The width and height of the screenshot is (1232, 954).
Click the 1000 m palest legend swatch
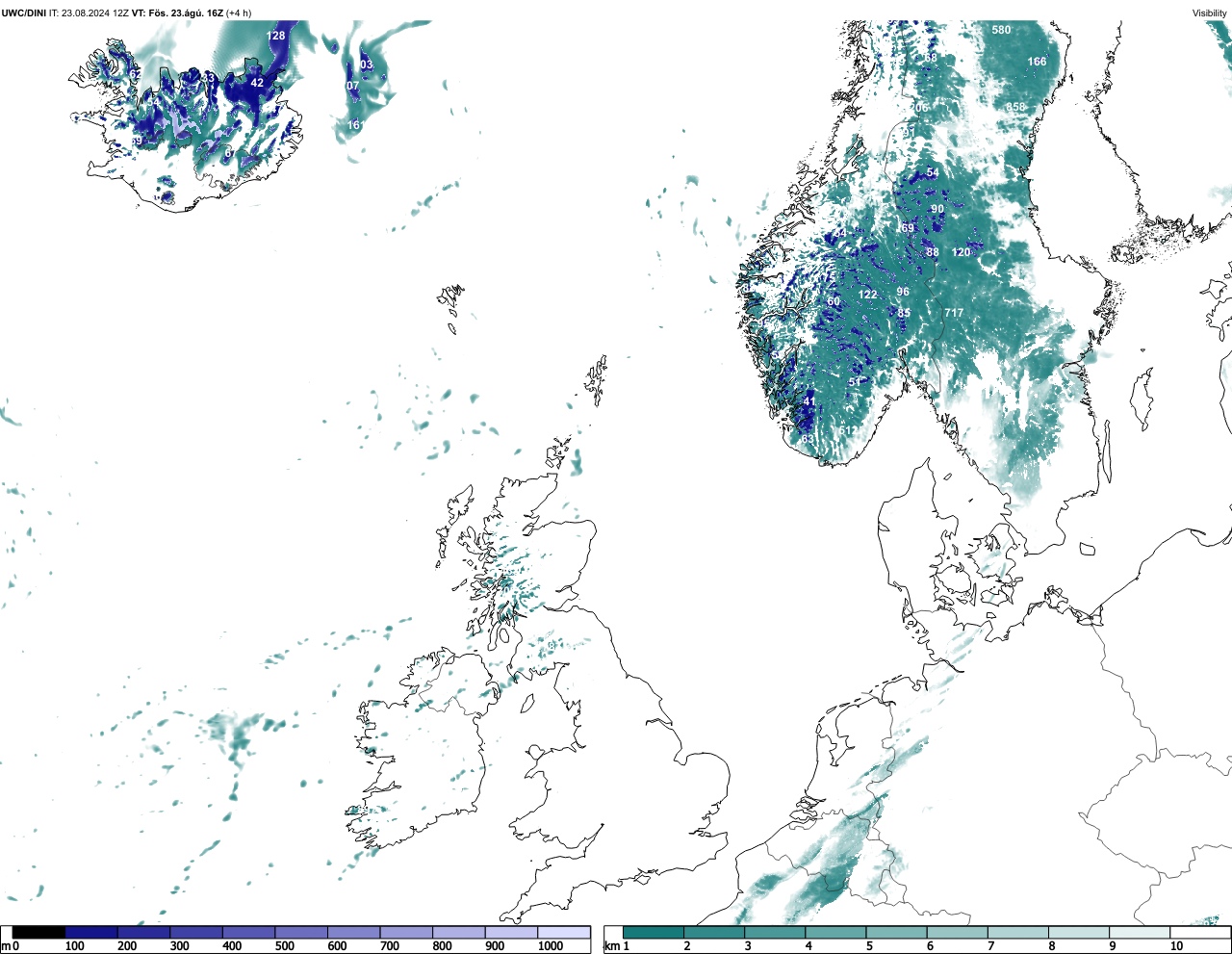pyautogui.click(x=564, y=932)
